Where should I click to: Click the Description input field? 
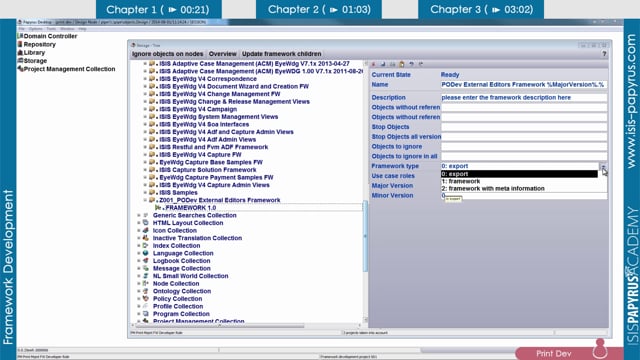coord(524,98)
